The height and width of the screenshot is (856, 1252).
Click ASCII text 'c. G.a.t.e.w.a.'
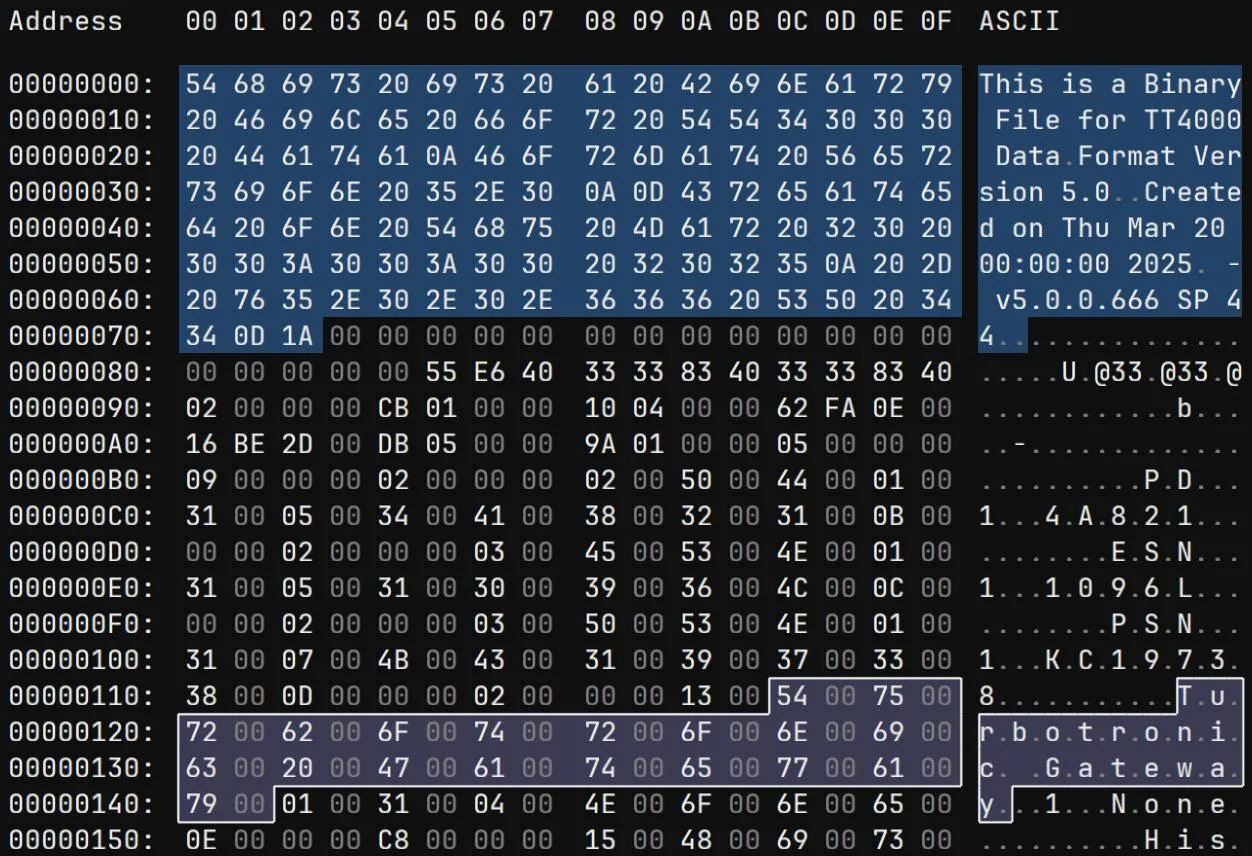[x=1110, y=769]
